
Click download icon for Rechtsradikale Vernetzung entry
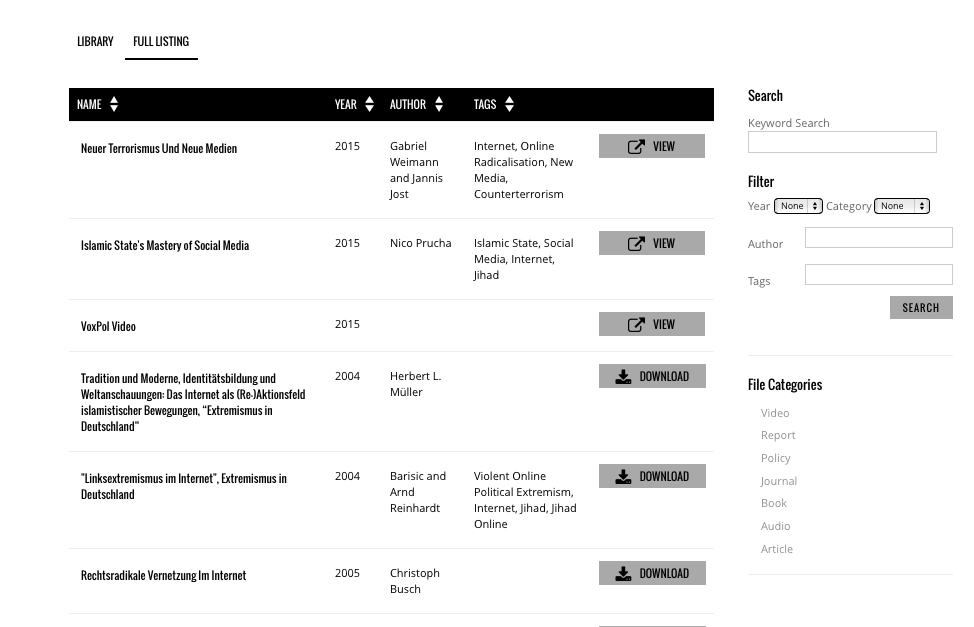point(623,574)
